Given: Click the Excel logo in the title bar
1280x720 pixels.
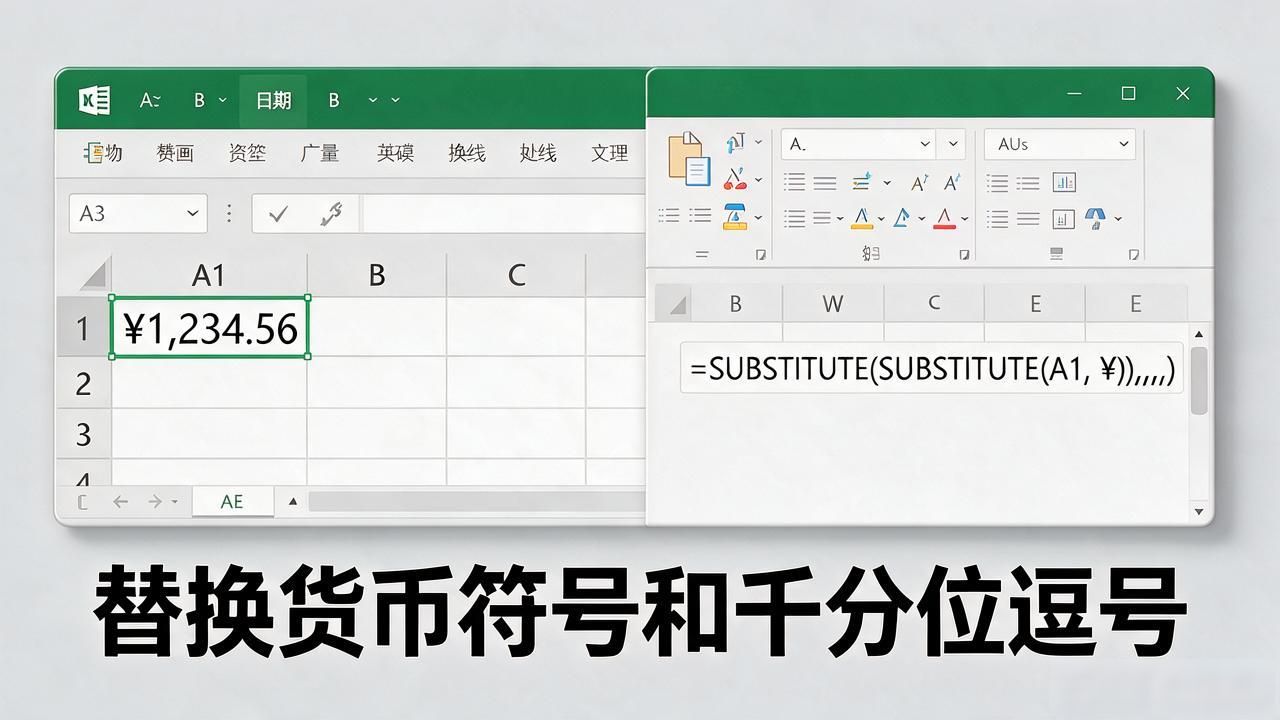Looking at the screenshot, I should [95, 100].
